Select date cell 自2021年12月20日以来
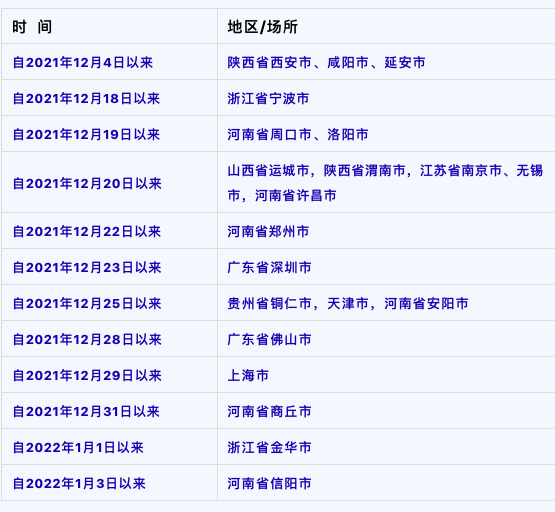 87,183
